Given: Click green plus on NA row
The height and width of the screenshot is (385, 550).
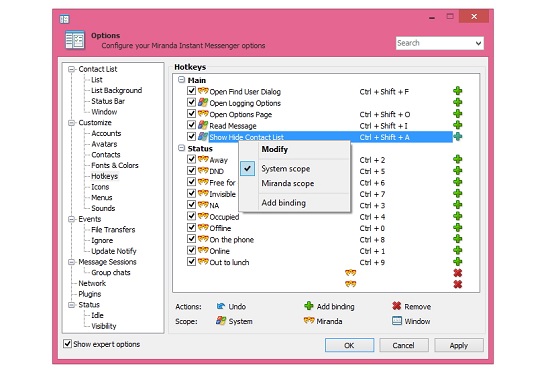Looking at the screenshot, I should click(457, 205).
